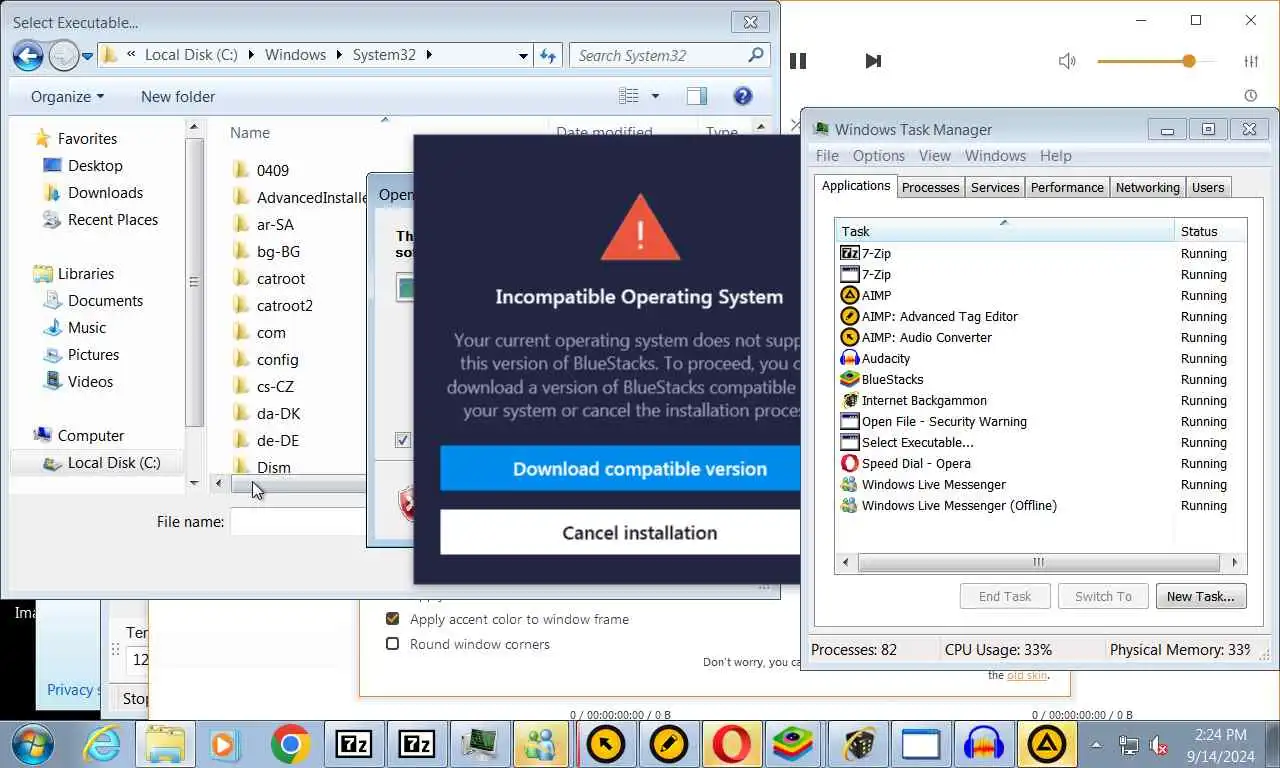
Task: Open Internet Explorer from taskbar
Action: [101, 744]
